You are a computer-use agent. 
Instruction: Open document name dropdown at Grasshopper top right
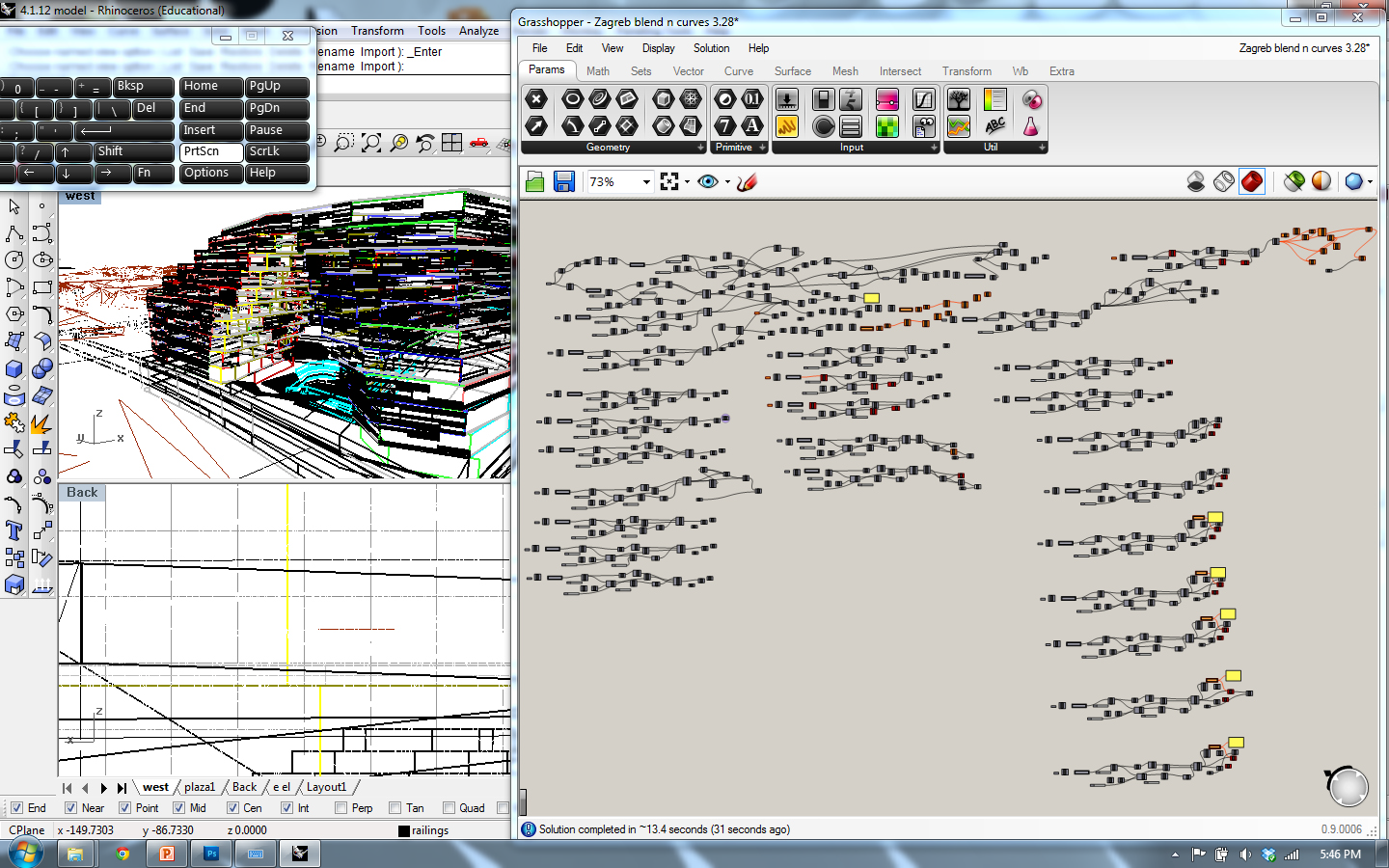(x=1303, y=48)
